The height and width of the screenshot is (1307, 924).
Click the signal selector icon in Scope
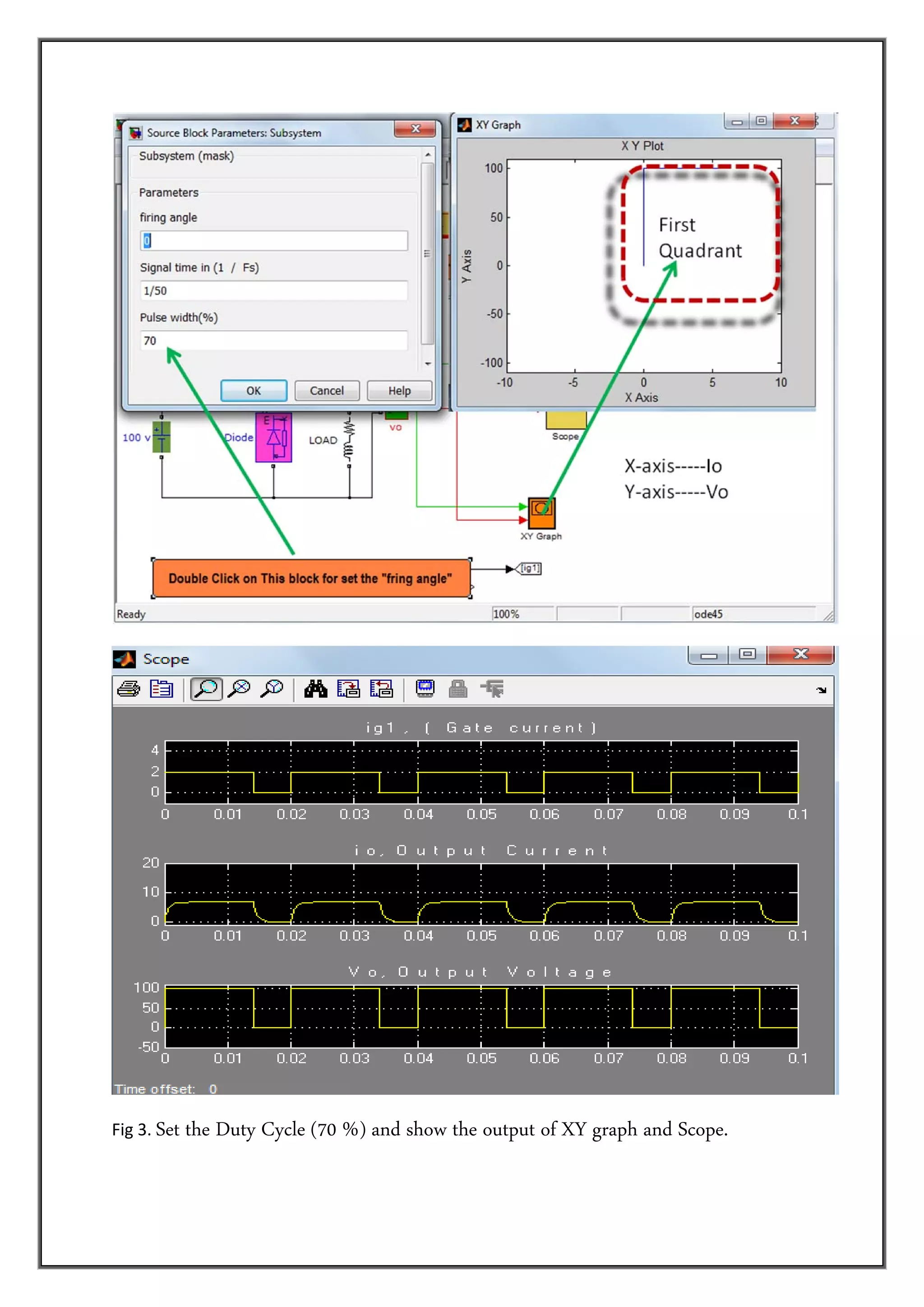click(x=493, y=689)
